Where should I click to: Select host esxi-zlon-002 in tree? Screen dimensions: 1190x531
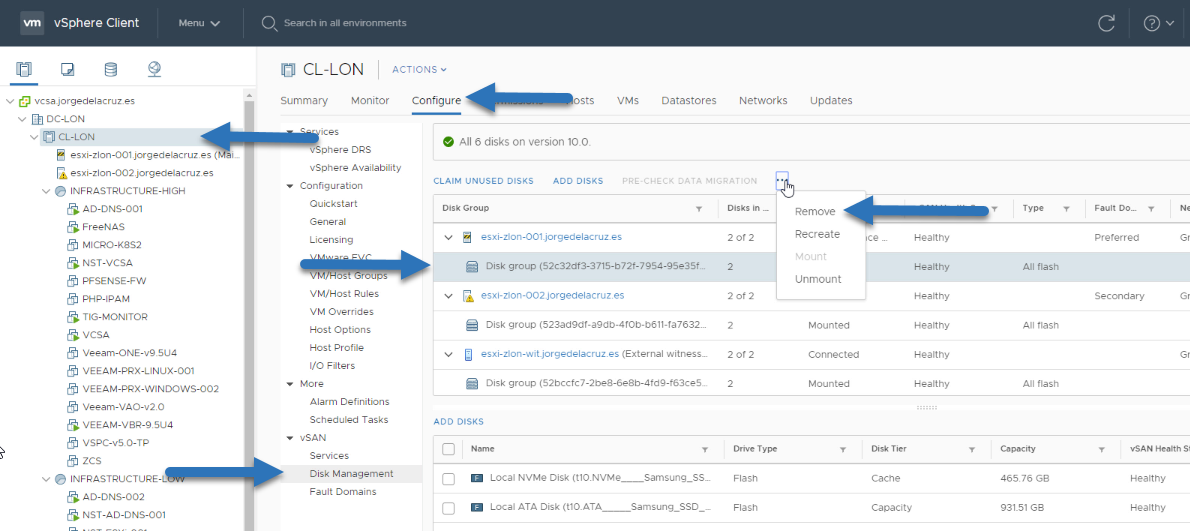(x=141, y=173)
